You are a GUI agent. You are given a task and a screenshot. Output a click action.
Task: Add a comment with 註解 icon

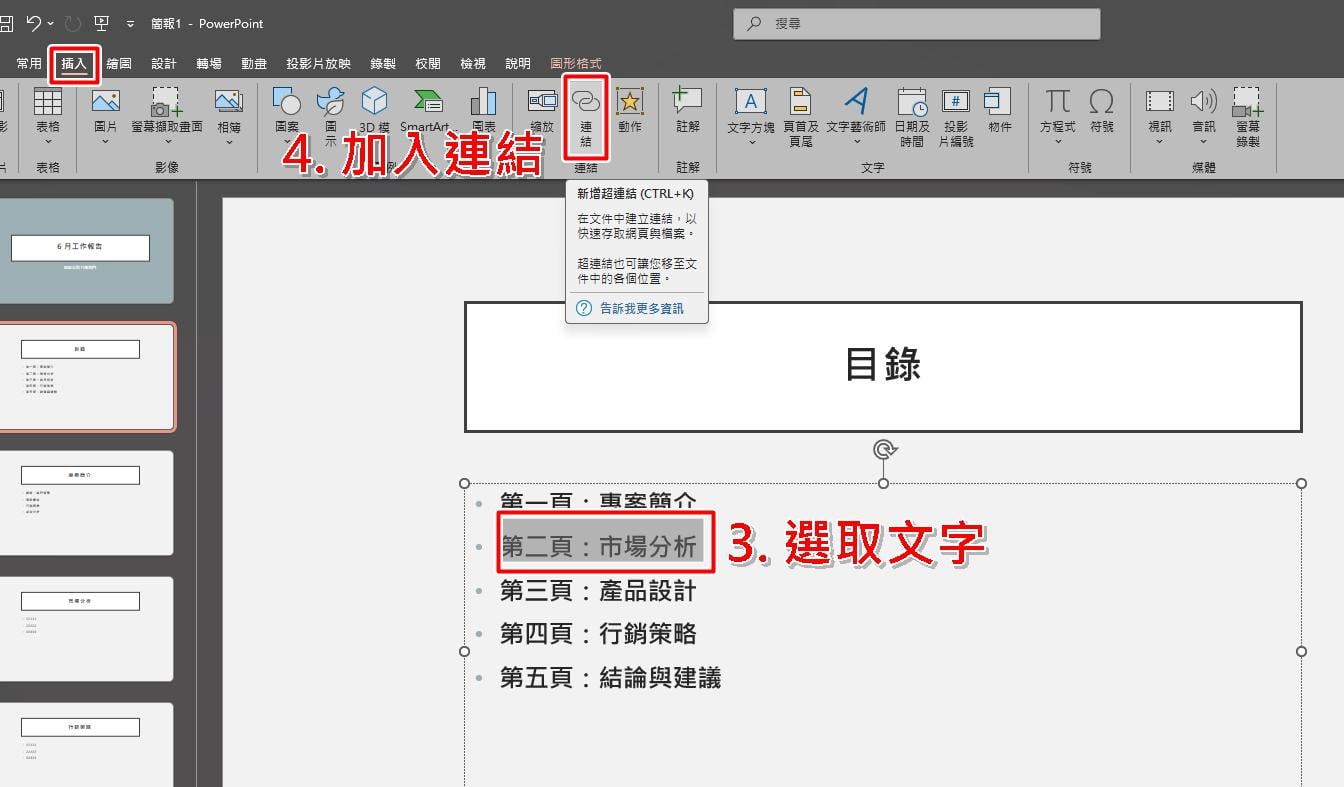688,102
